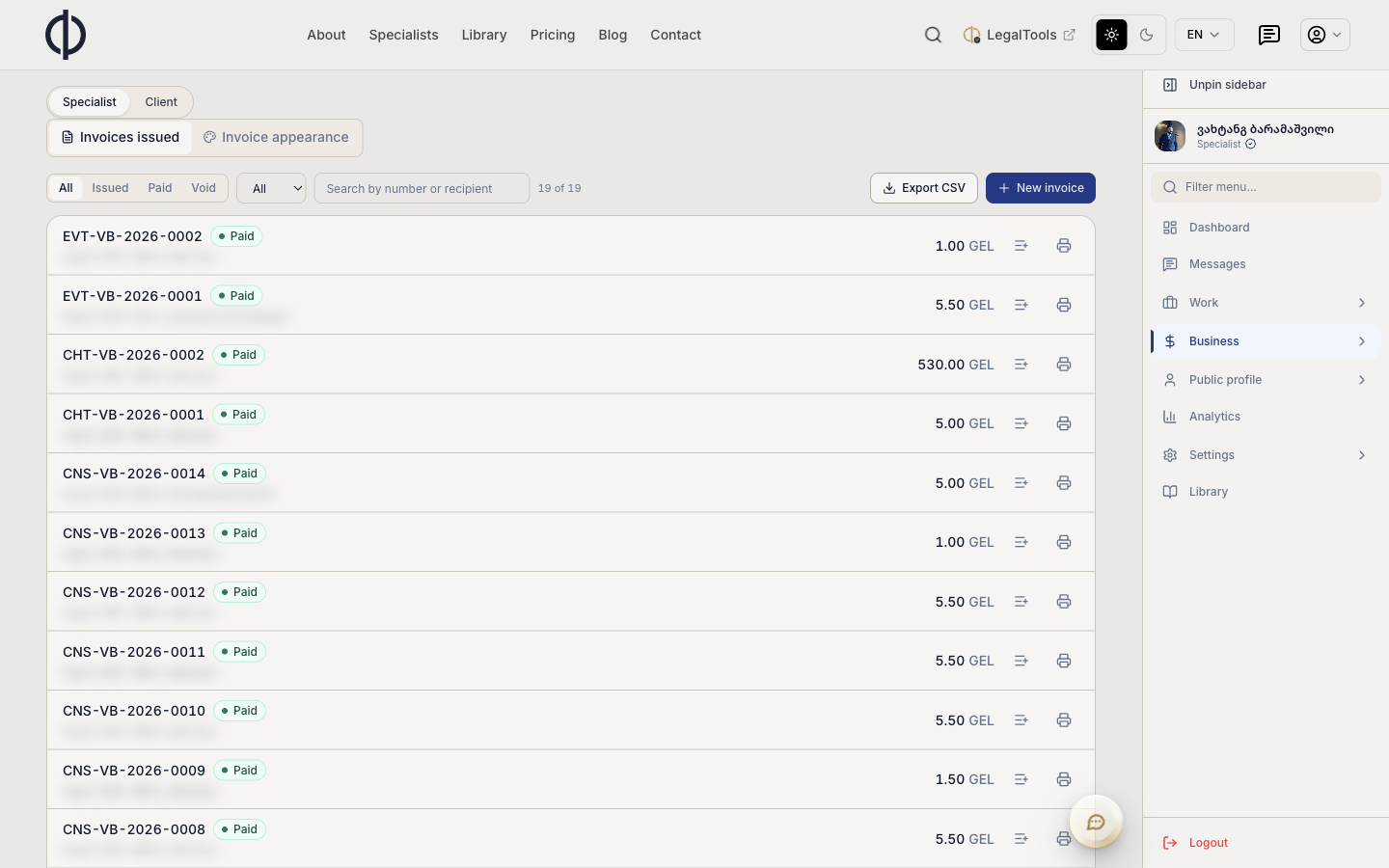Screen dimensions: 1389x868
Task: Expand the Settings sidebar section
Action: click(x=1266, y=455)
